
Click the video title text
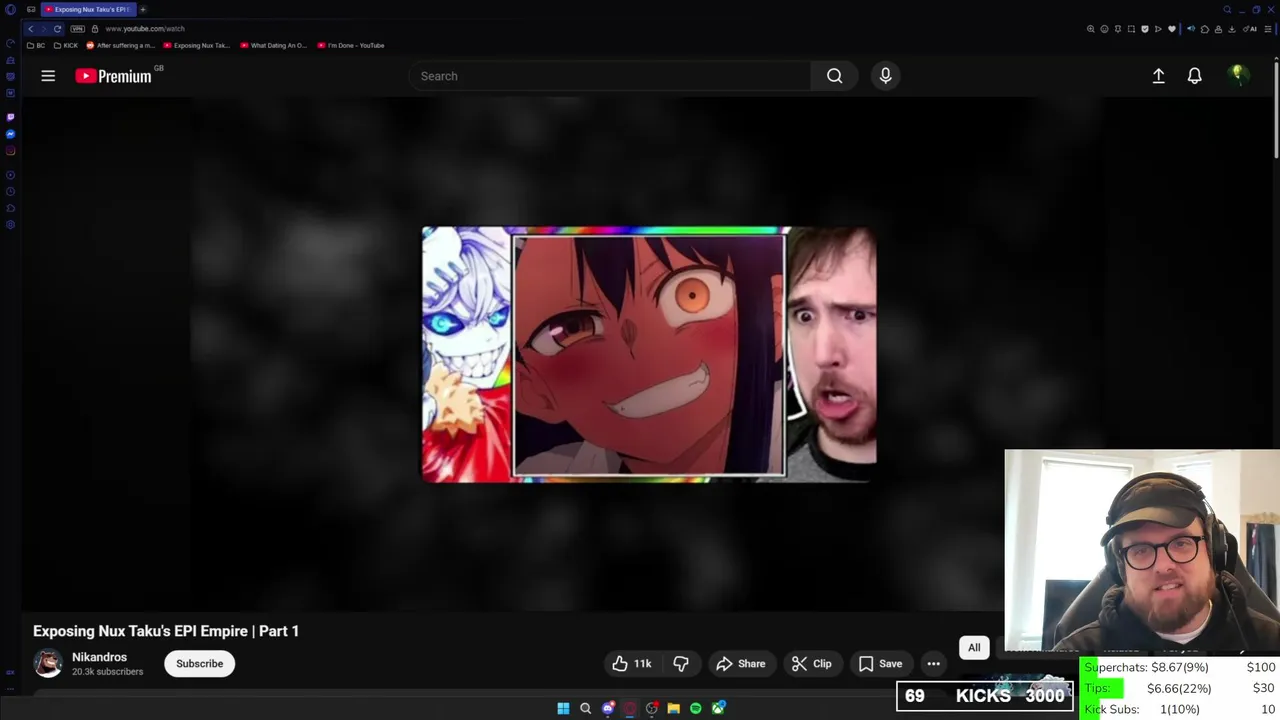click(166, 631)
